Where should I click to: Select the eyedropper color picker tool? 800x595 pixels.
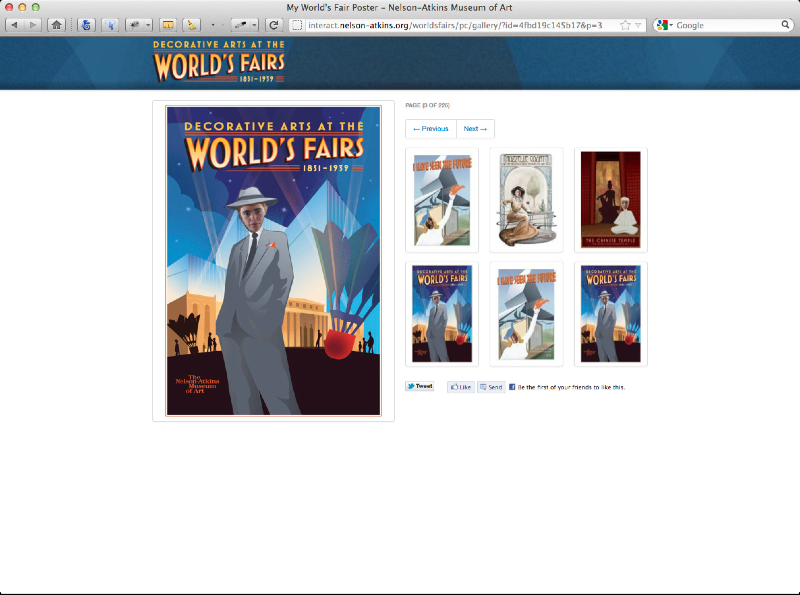coord(240,25)
